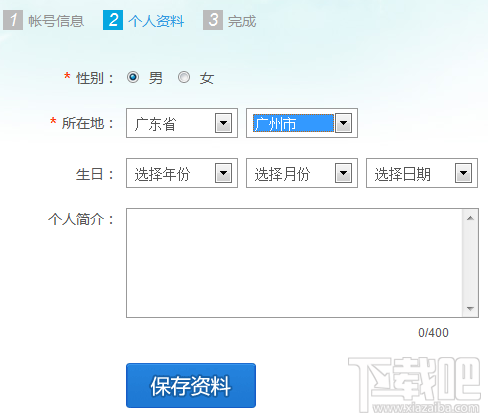
Task: Click the 女 label text
Action: pos(207,79)
